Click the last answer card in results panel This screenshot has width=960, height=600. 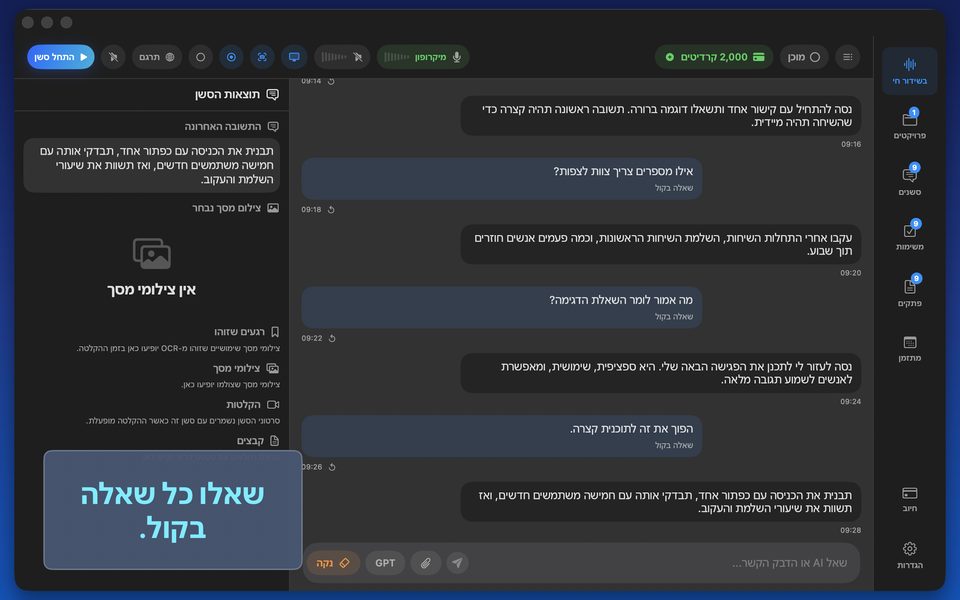click(x=152, y=165)
